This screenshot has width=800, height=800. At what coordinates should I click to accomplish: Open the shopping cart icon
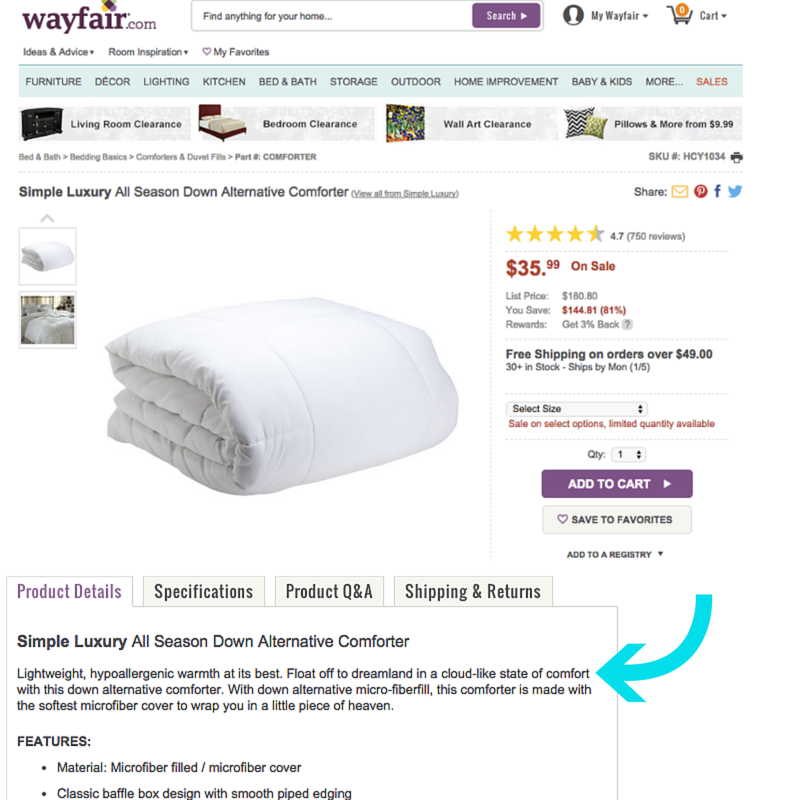tap(680, 14)
